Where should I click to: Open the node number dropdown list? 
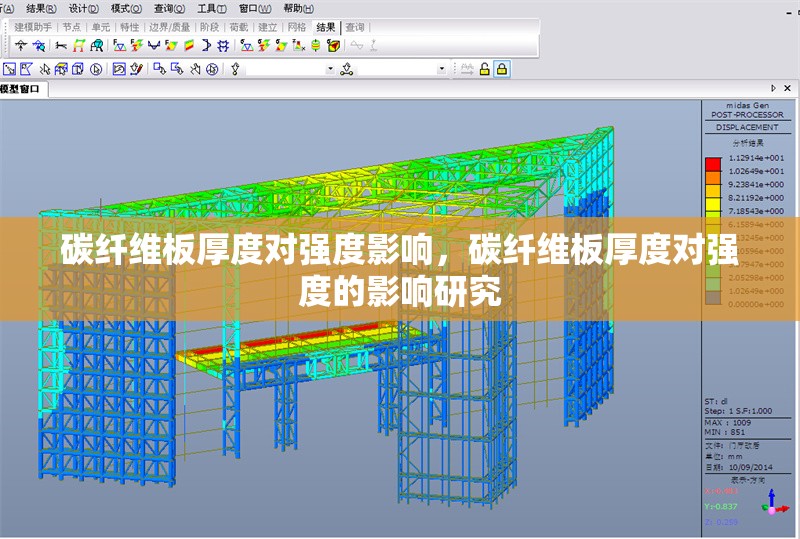[331, 69]
